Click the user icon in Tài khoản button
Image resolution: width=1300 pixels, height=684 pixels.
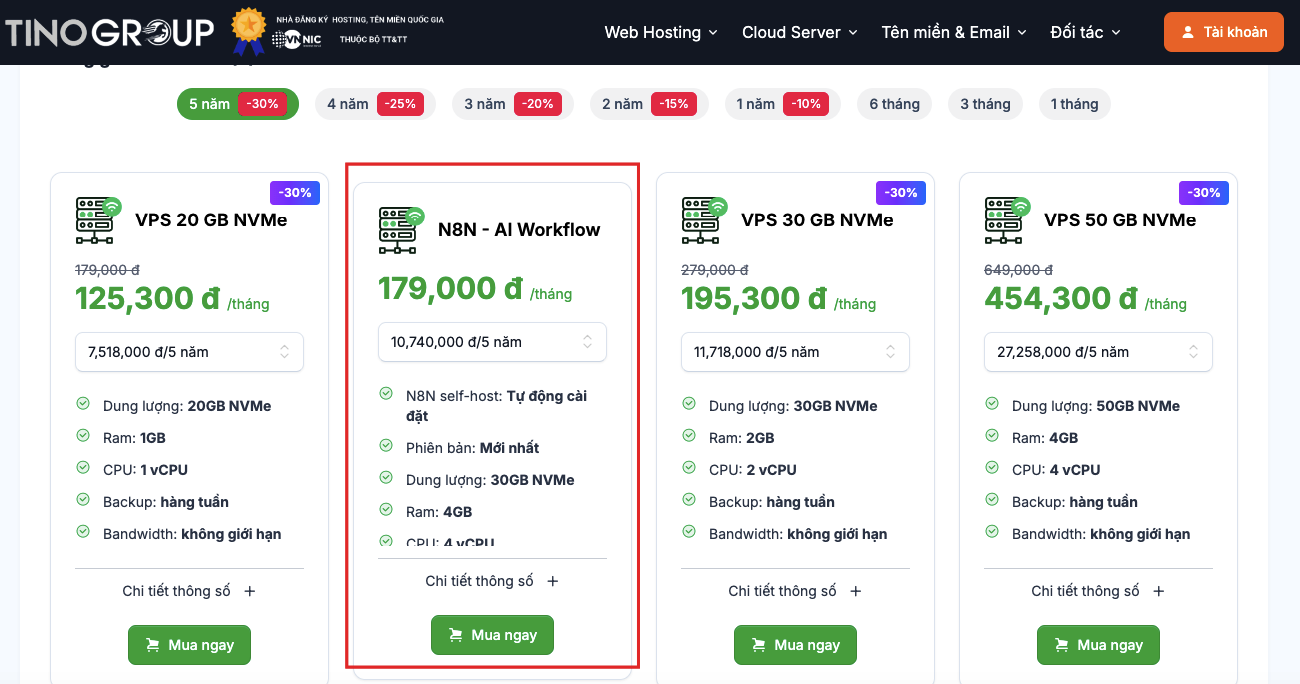pos(1188,32)
